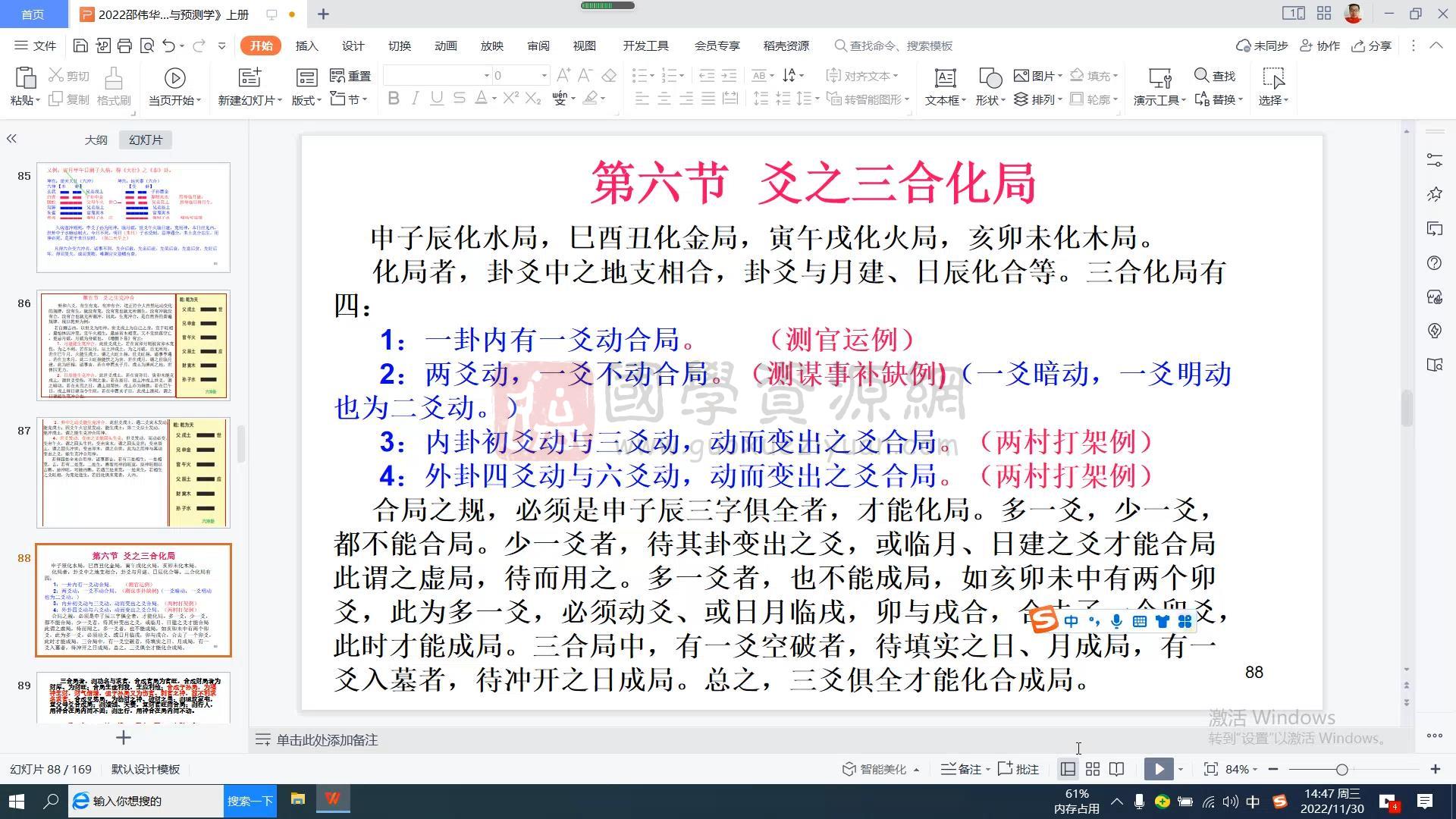Screen dimensions: 1456x819
Task: Toggle Italic formatting
Action: pyautogui.click(x=415, y=99)
